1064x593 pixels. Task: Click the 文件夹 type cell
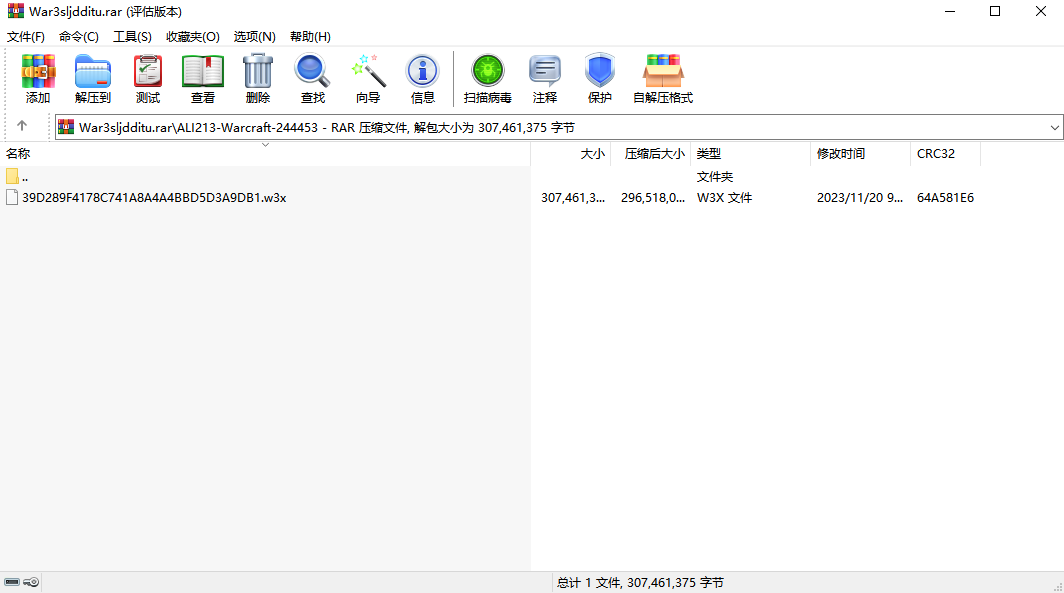point(715,176)
